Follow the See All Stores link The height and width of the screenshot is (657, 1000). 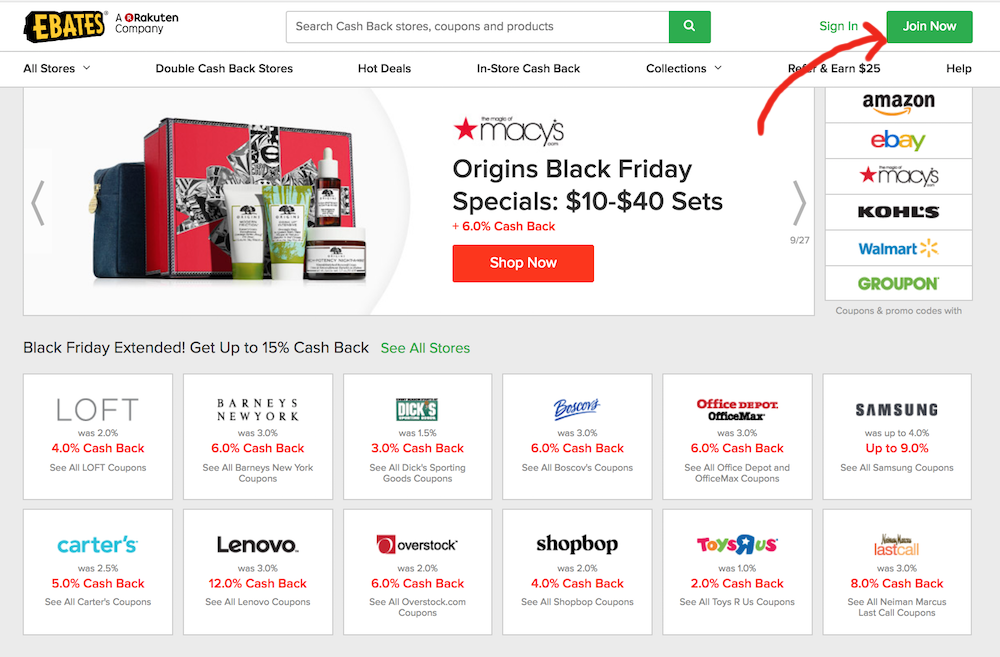tap(425, 348)
